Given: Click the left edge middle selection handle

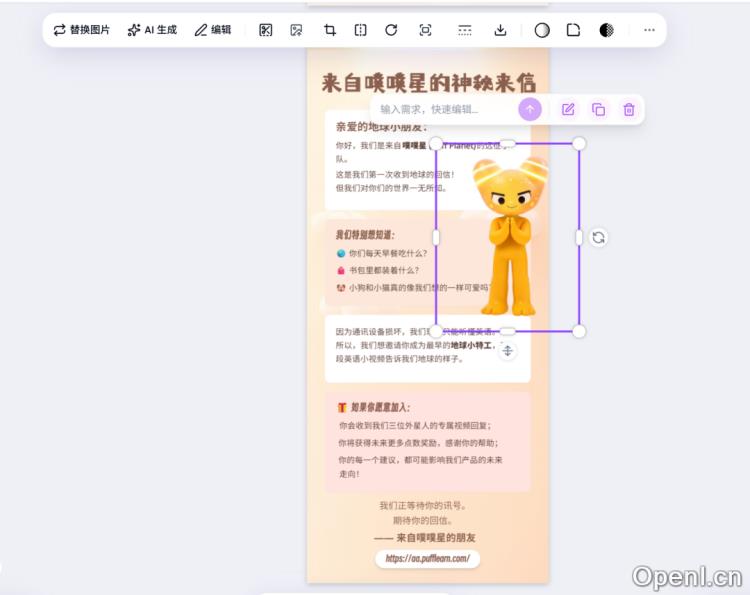Looking at the screenshot, I should [436, 237].
